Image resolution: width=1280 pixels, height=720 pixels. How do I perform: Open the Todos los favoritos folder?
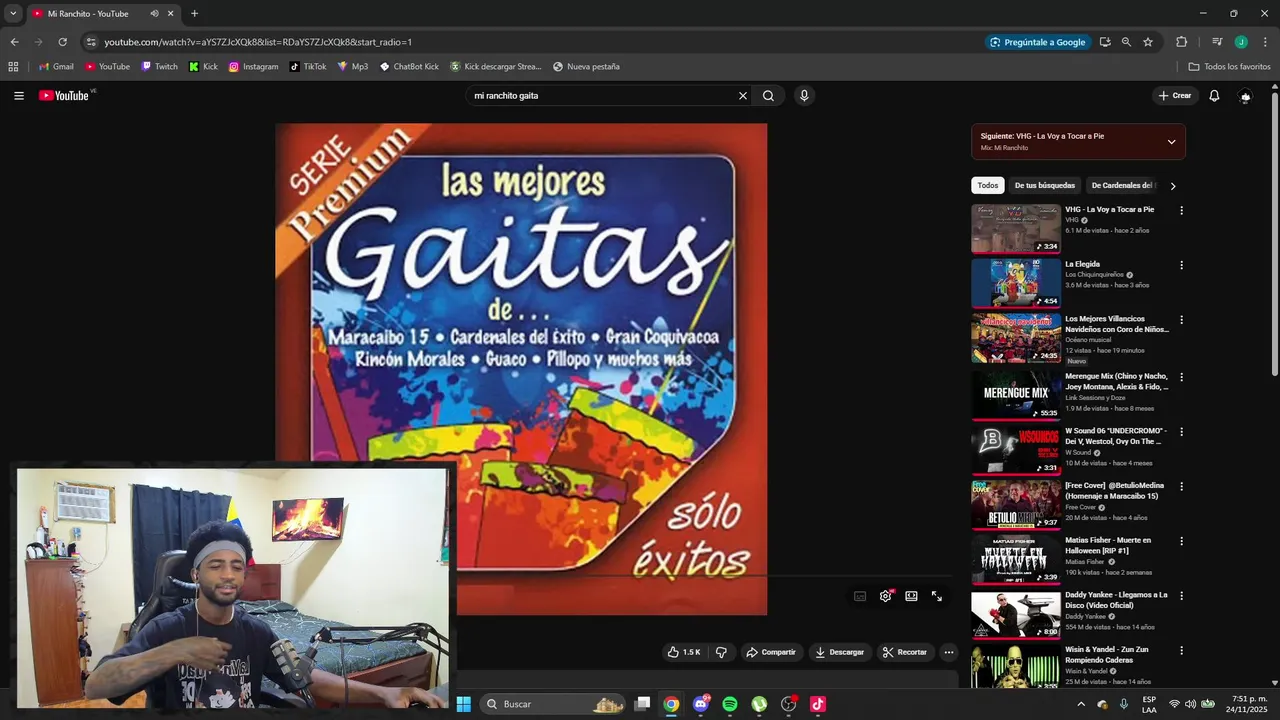click(x=1229, y=67)
